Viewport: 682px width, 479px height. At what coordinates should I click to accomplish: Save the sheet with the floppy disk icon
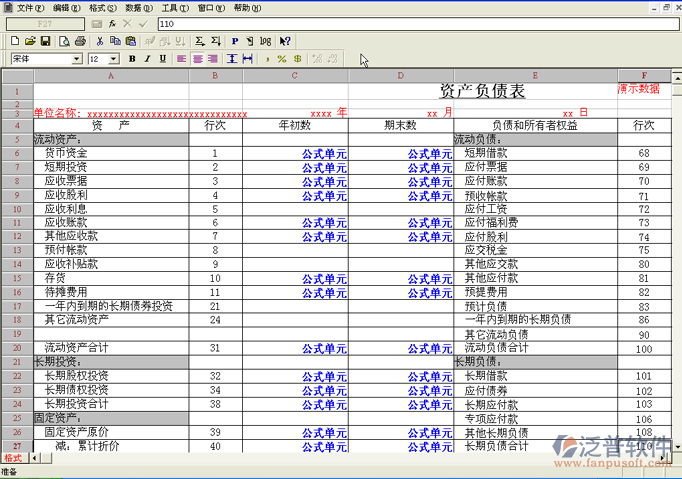click(45, 41)
